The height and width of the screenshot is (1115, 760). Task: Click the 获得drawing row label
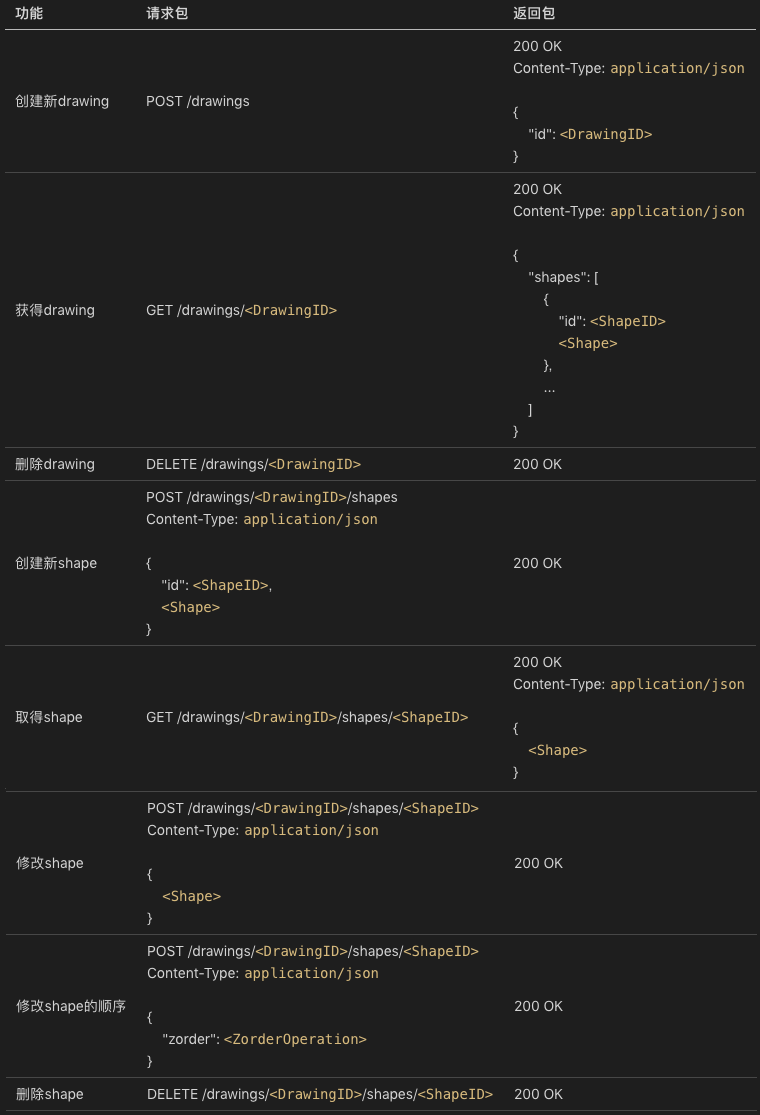55,310
